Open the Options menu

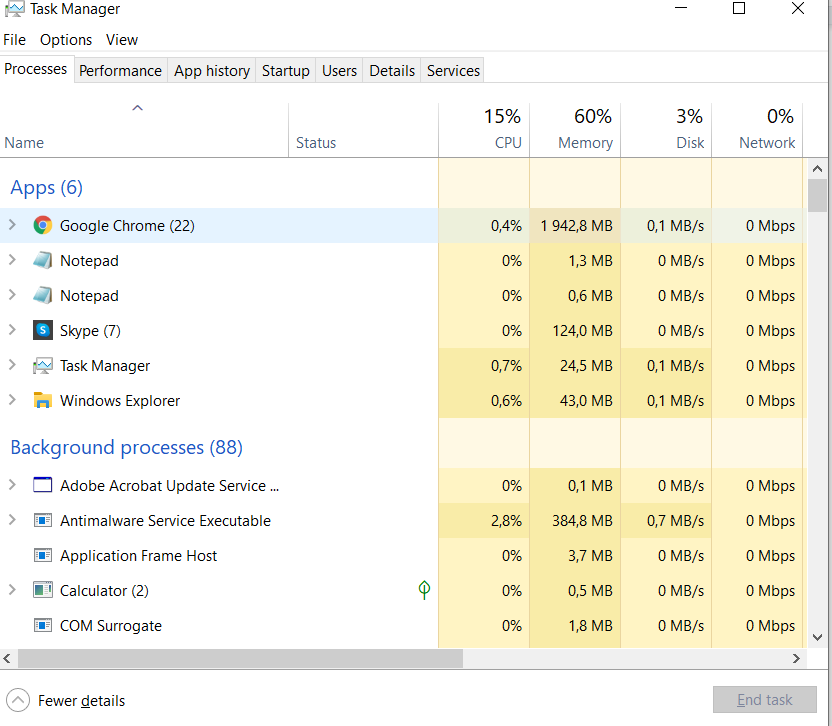click(x=66, y=40)
